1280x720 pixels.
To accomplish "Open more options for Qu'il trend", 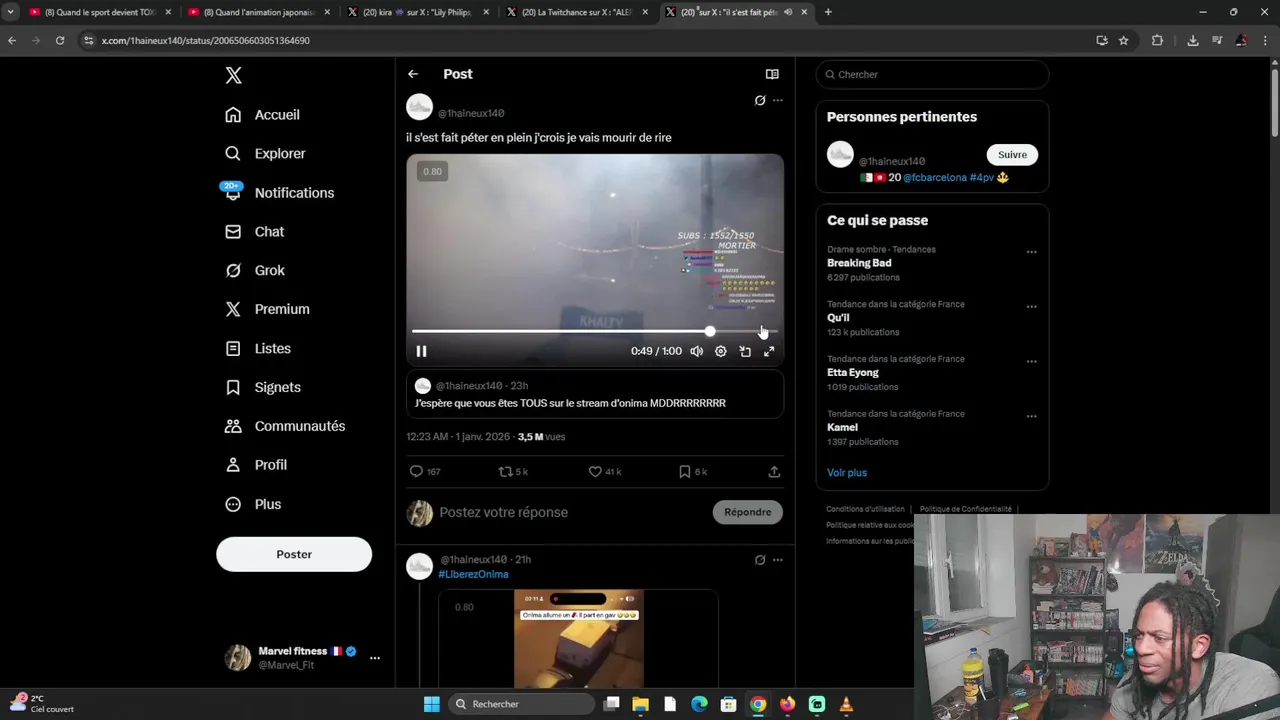I will (x=1031, y=307).
